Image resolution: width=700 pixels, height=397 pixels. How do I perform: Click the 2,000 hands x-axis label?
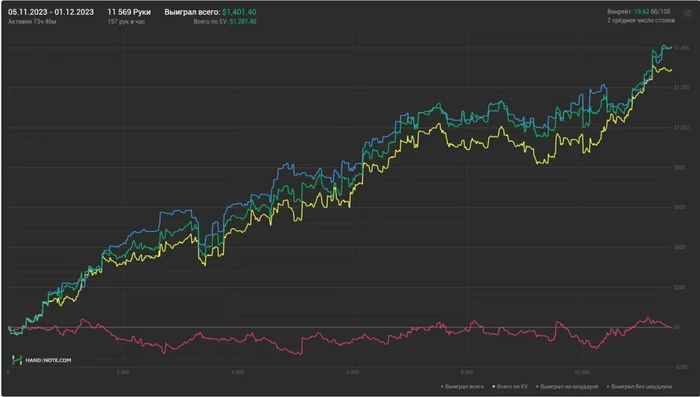tap(123, 372)
